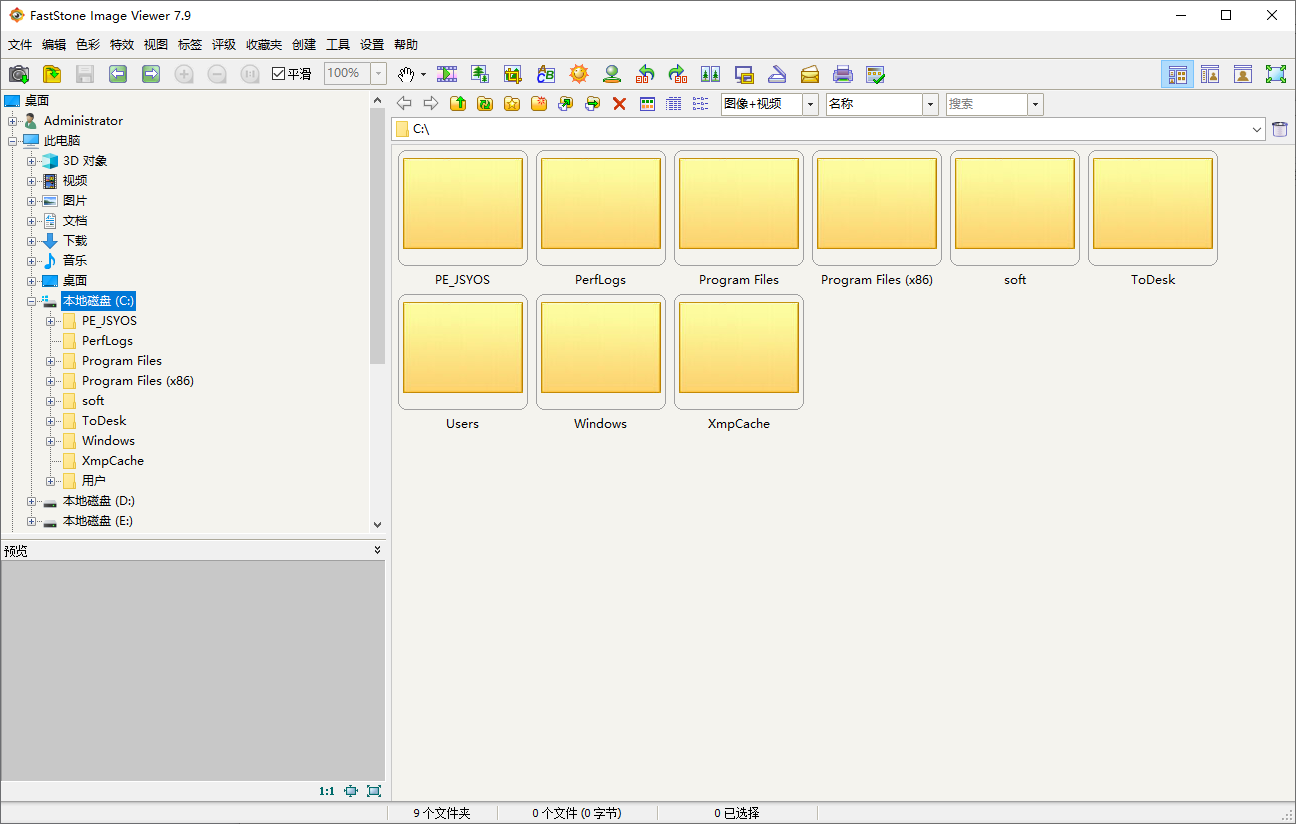This screenshot has height=824, width=1296.
Task: Switch to details list view icon
Action: click(x=674, y=103)
